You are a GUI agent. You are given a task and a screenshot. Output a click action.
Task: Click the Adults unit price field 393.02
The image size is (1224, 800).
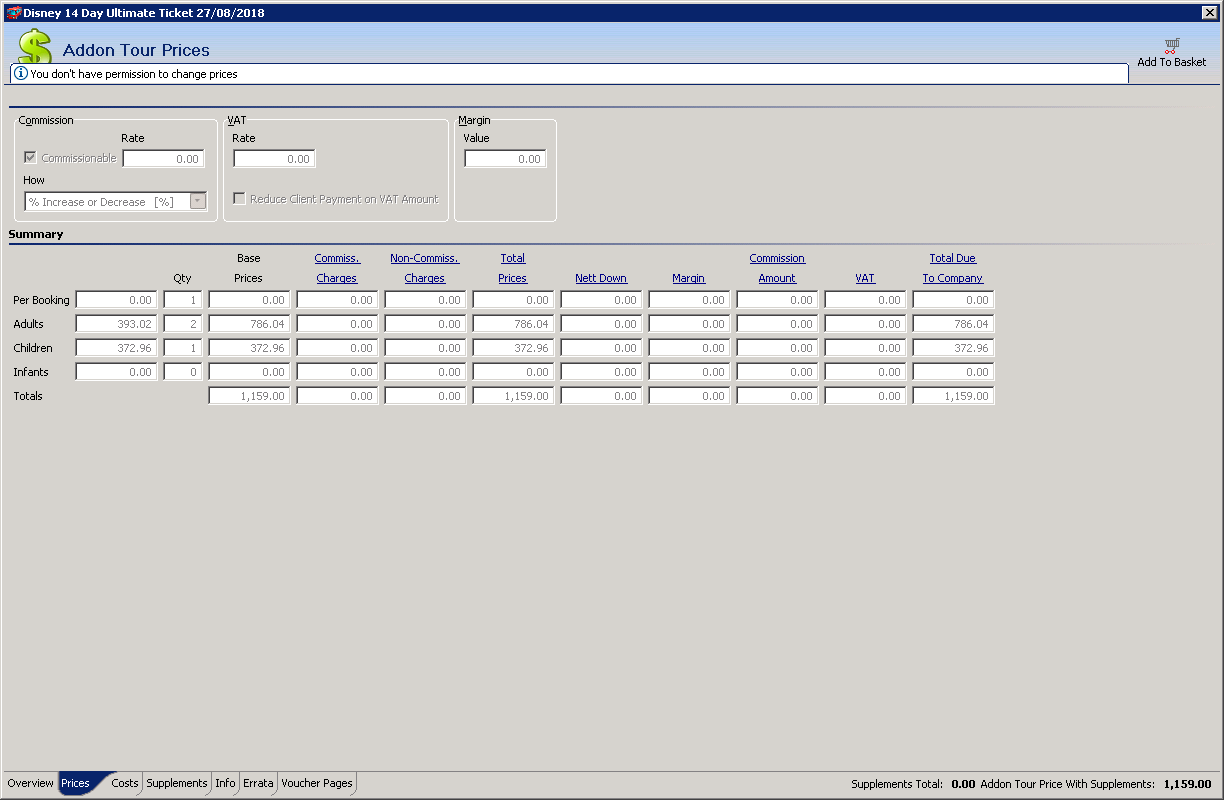(x=116, y=324)
